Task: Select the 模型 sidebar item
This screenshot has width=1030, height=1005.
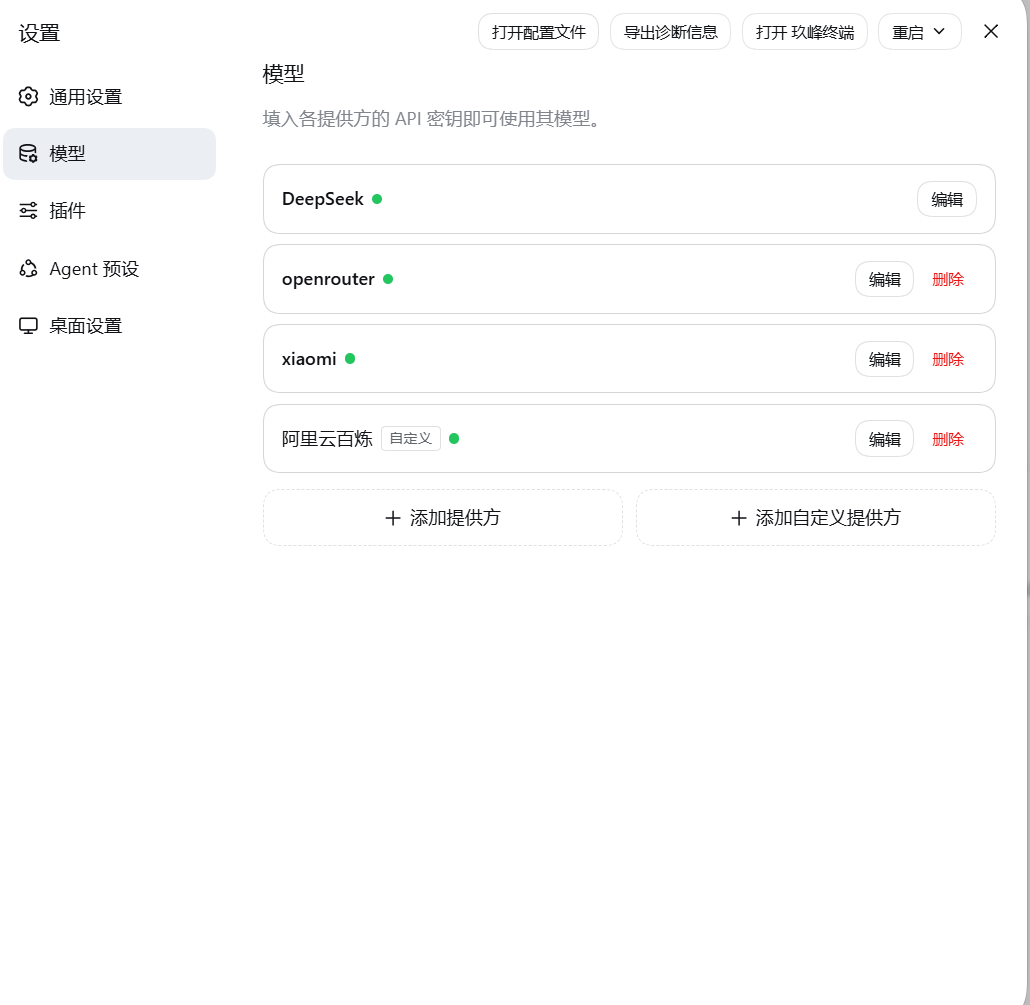Action: 109,154
